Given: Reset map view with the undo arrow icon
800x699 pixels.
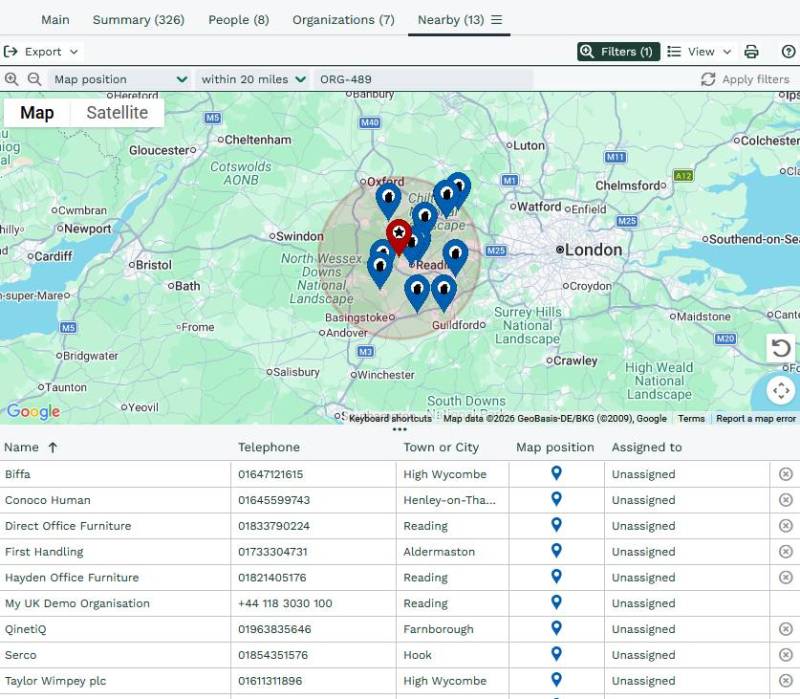Looking at the screenshot, I should tap(781, 348).
